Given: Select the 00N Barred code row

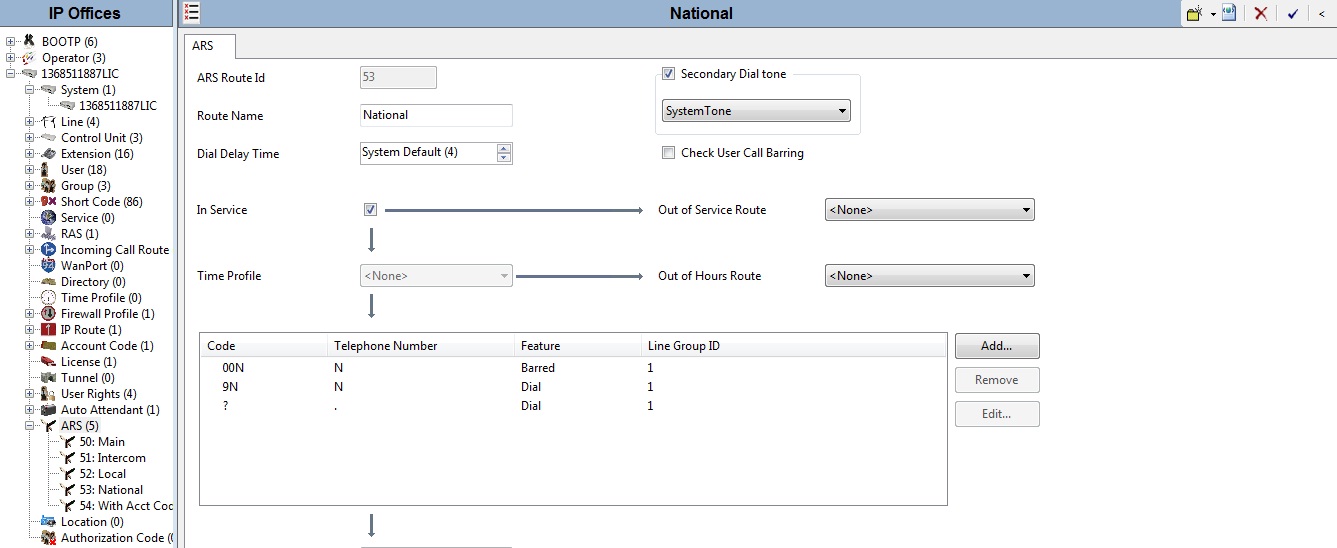Looking at the screenshot, I should coord(573,368).
